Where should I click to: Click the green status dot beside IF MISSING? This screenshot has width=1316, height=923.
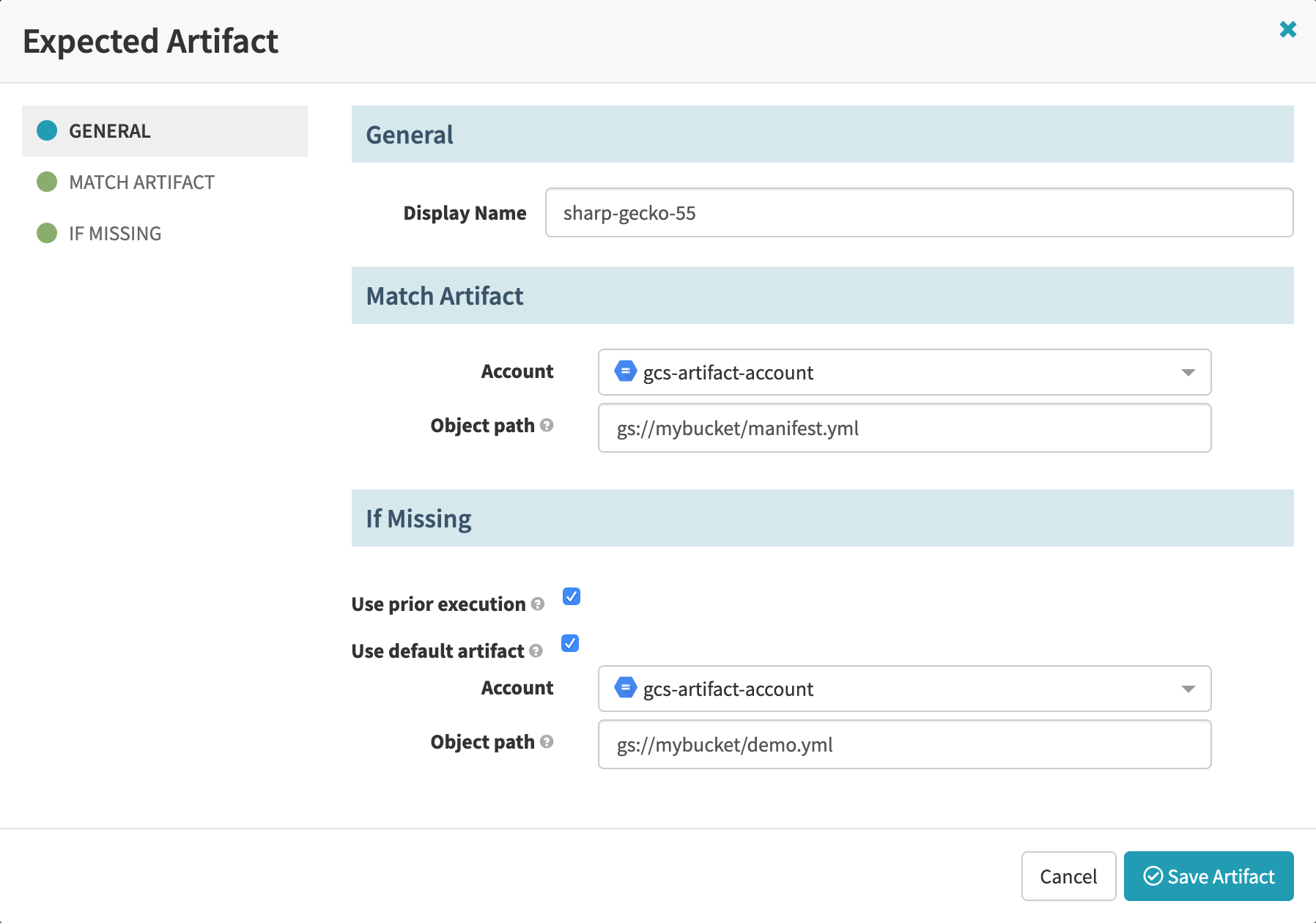pyautogui.click(x=47, y=233)
